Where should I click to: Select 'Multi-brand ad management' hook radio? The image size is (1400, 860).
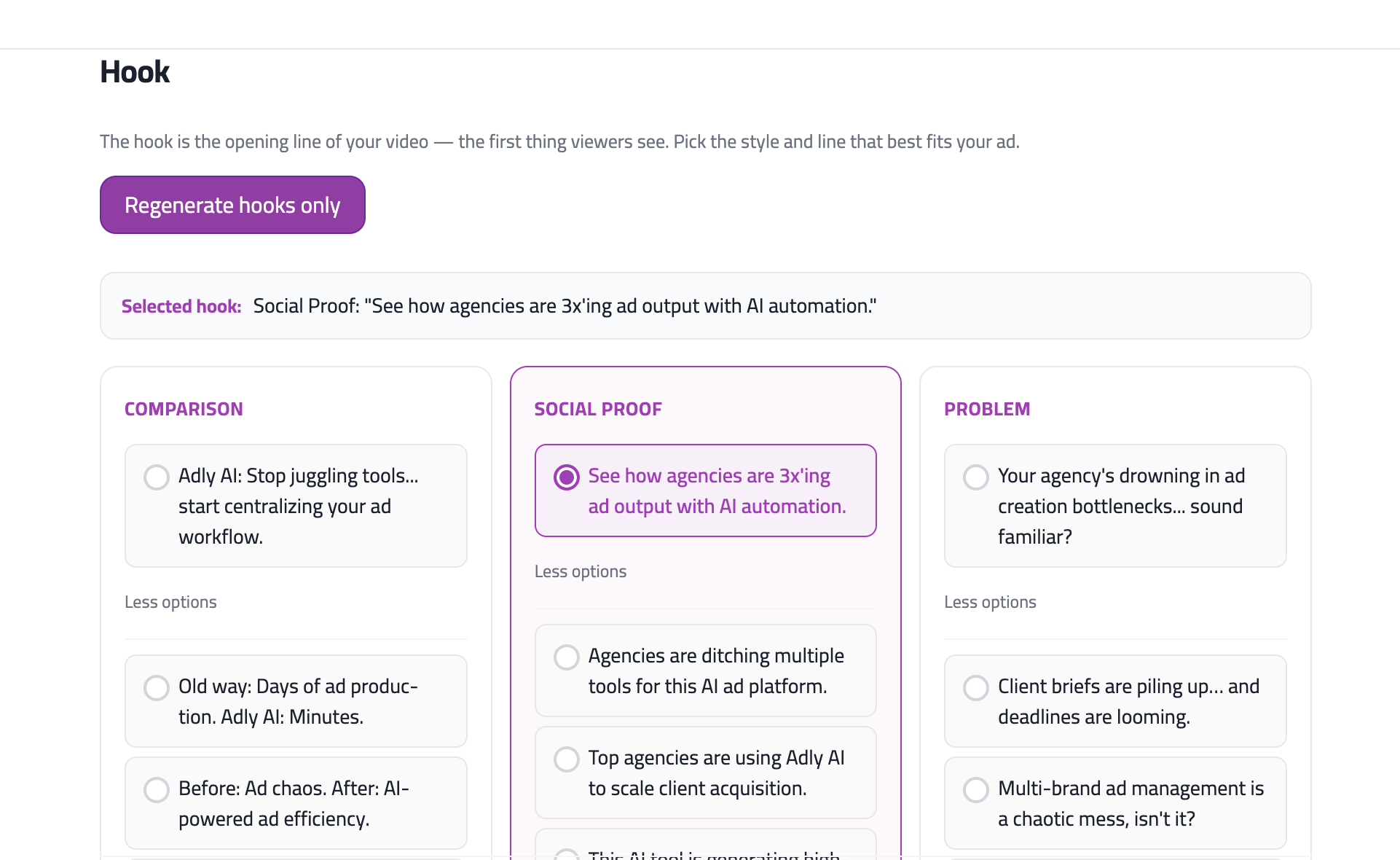tap(976, 789)
